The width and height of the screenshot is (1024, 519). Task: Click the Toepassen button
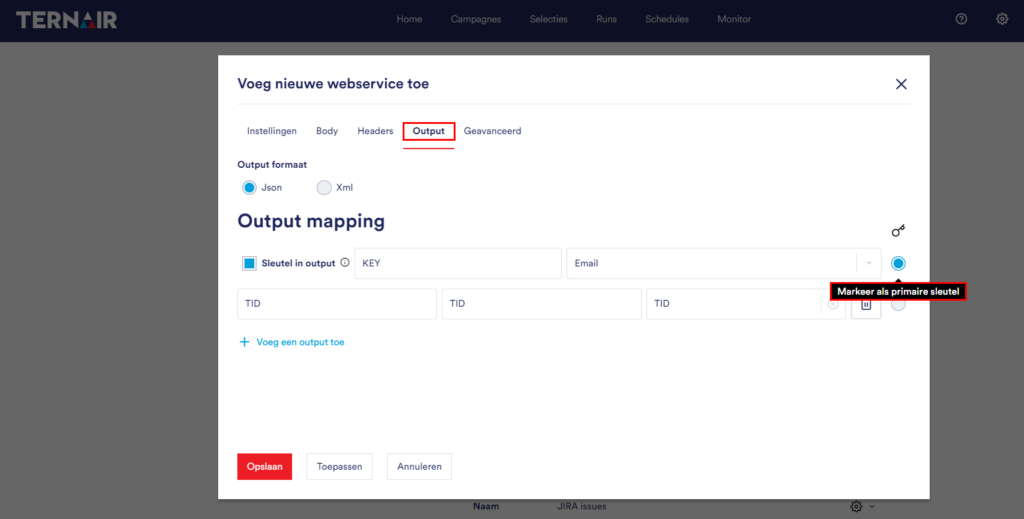339,467
